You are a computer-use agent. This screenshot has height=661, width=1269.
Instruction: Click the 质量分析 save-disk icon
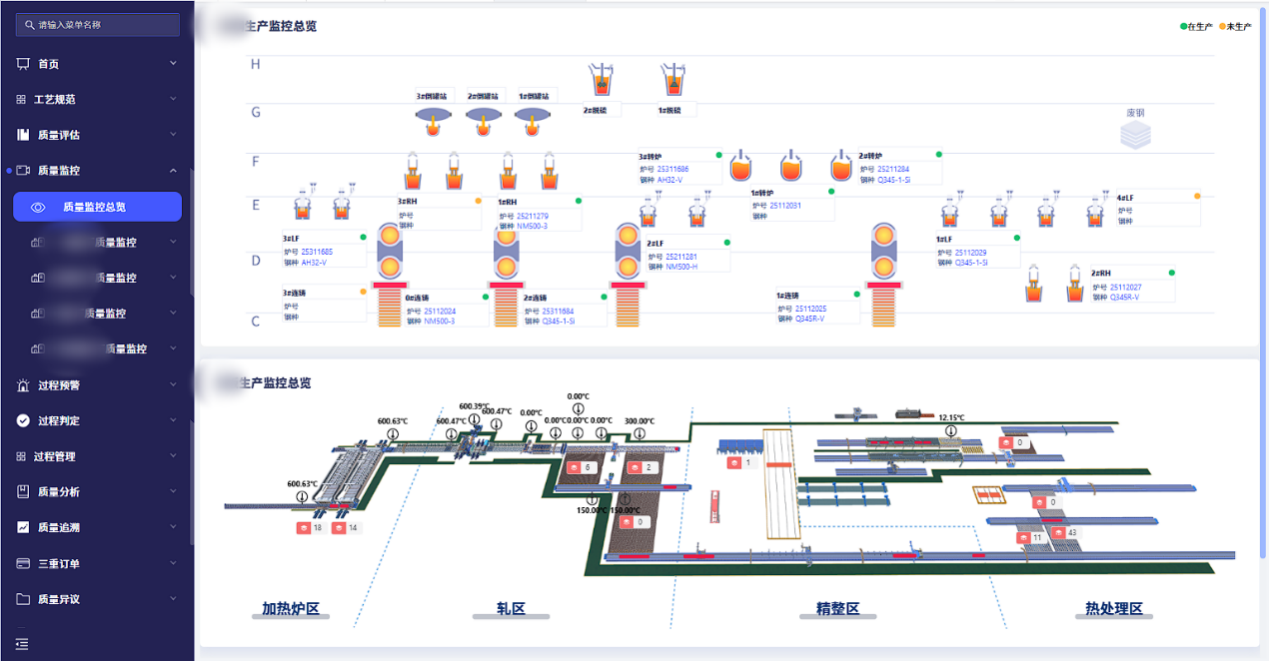[x=23, y=492]
